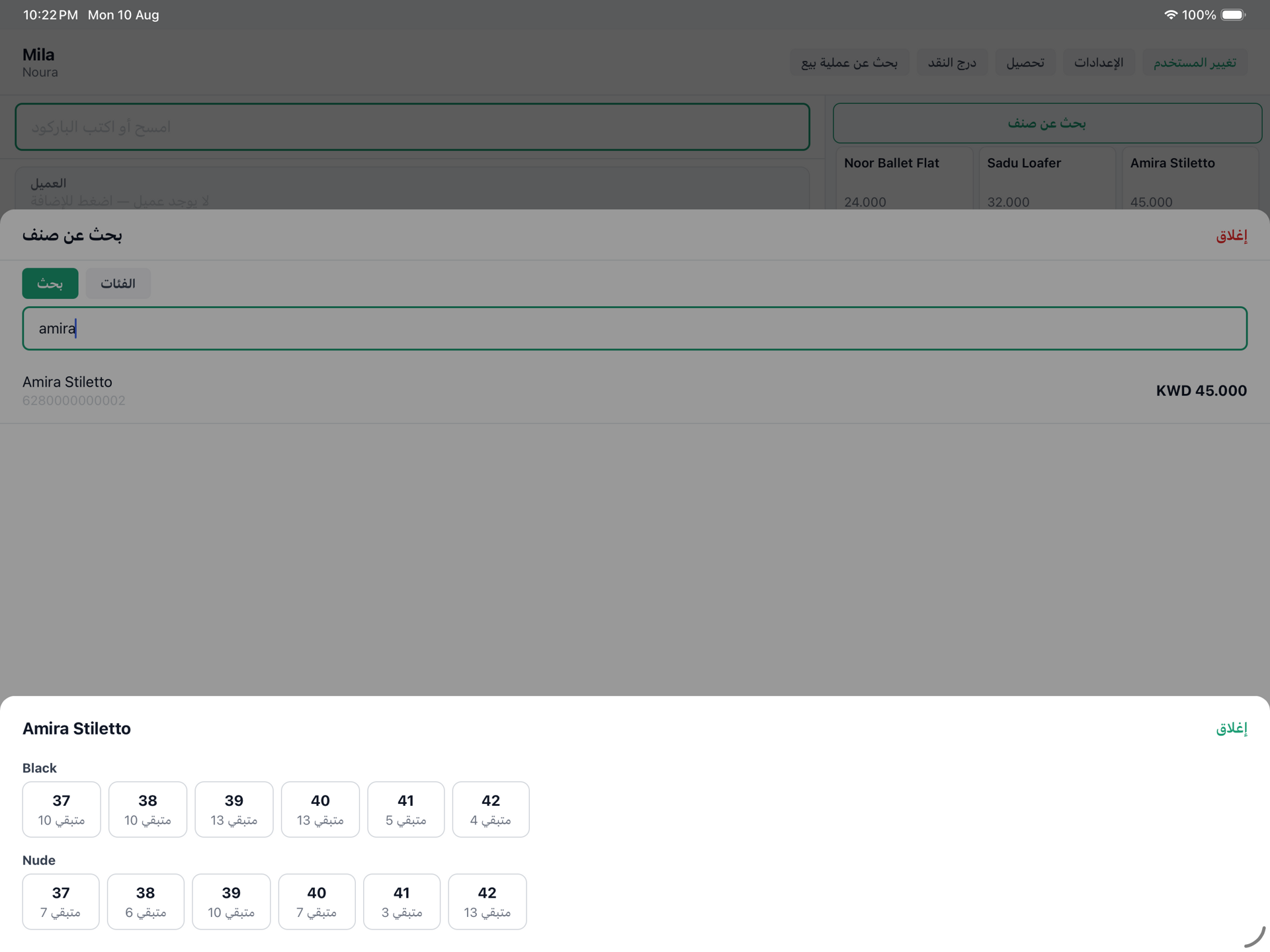This screenshot has height=952, width=1270.
Task: Switch to the بحث search tab
Action: coord(50,283)
